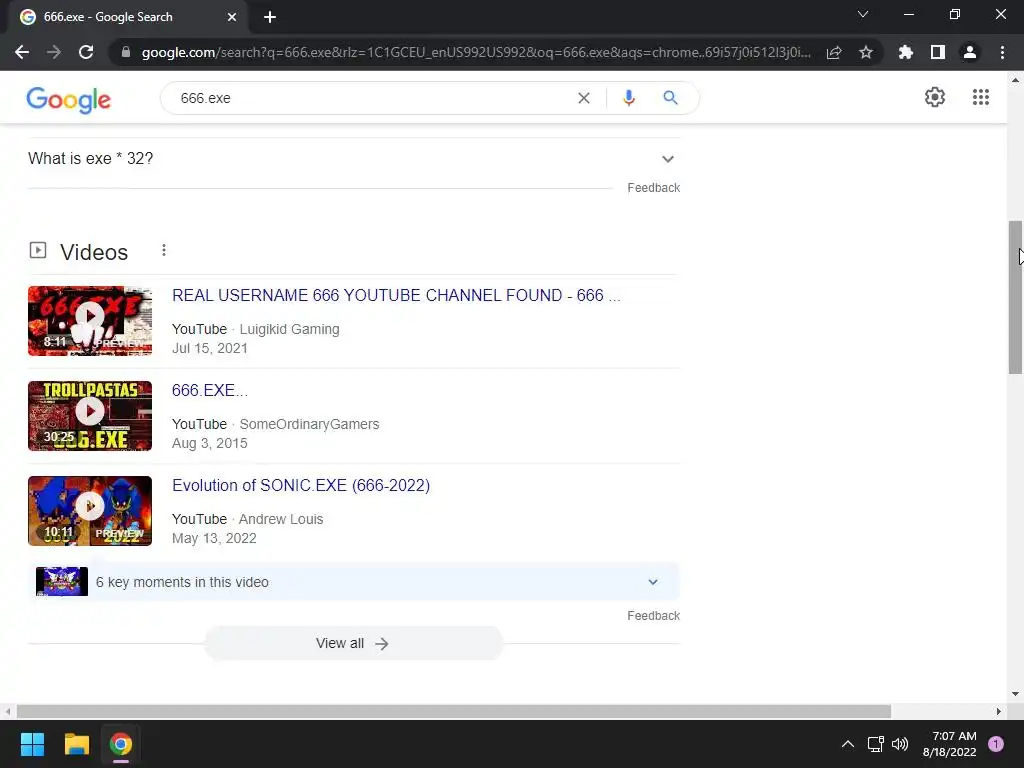This screenshot has height=768, width=1024.
Task: Click the Chrome taskbar icon
Action: point(121,744)
